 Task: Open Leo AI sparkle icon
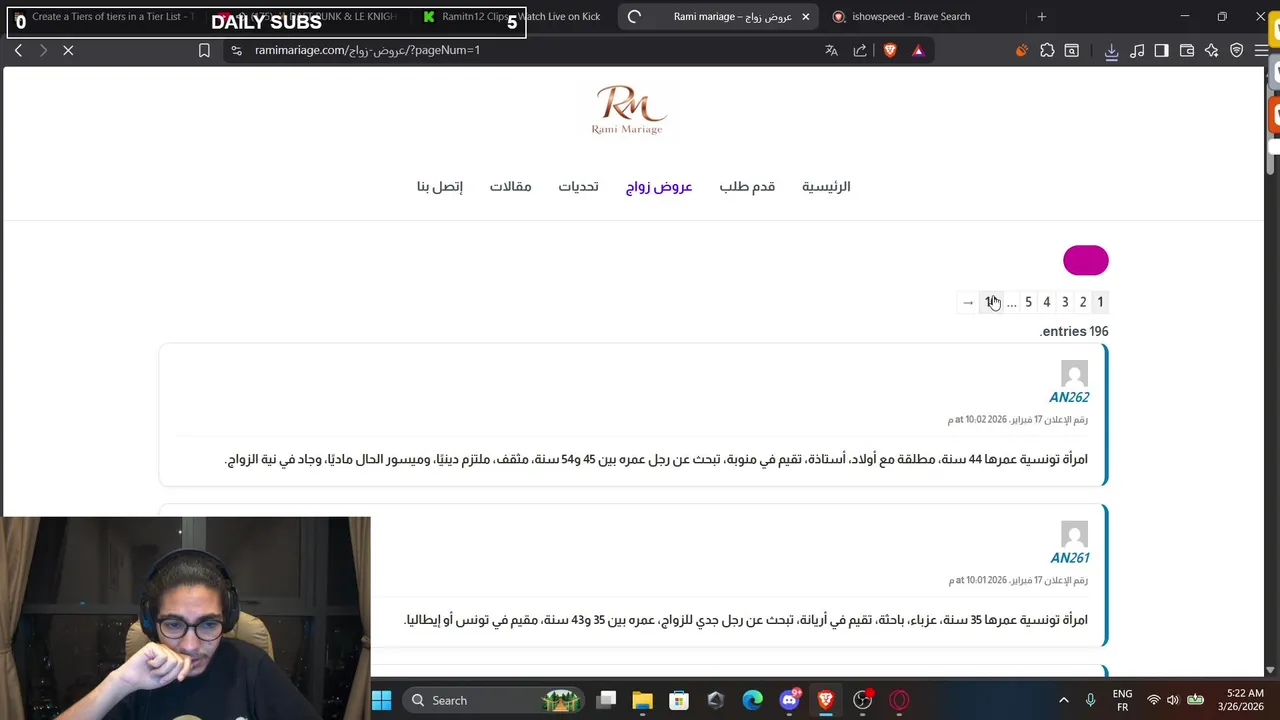point(1211,50)
